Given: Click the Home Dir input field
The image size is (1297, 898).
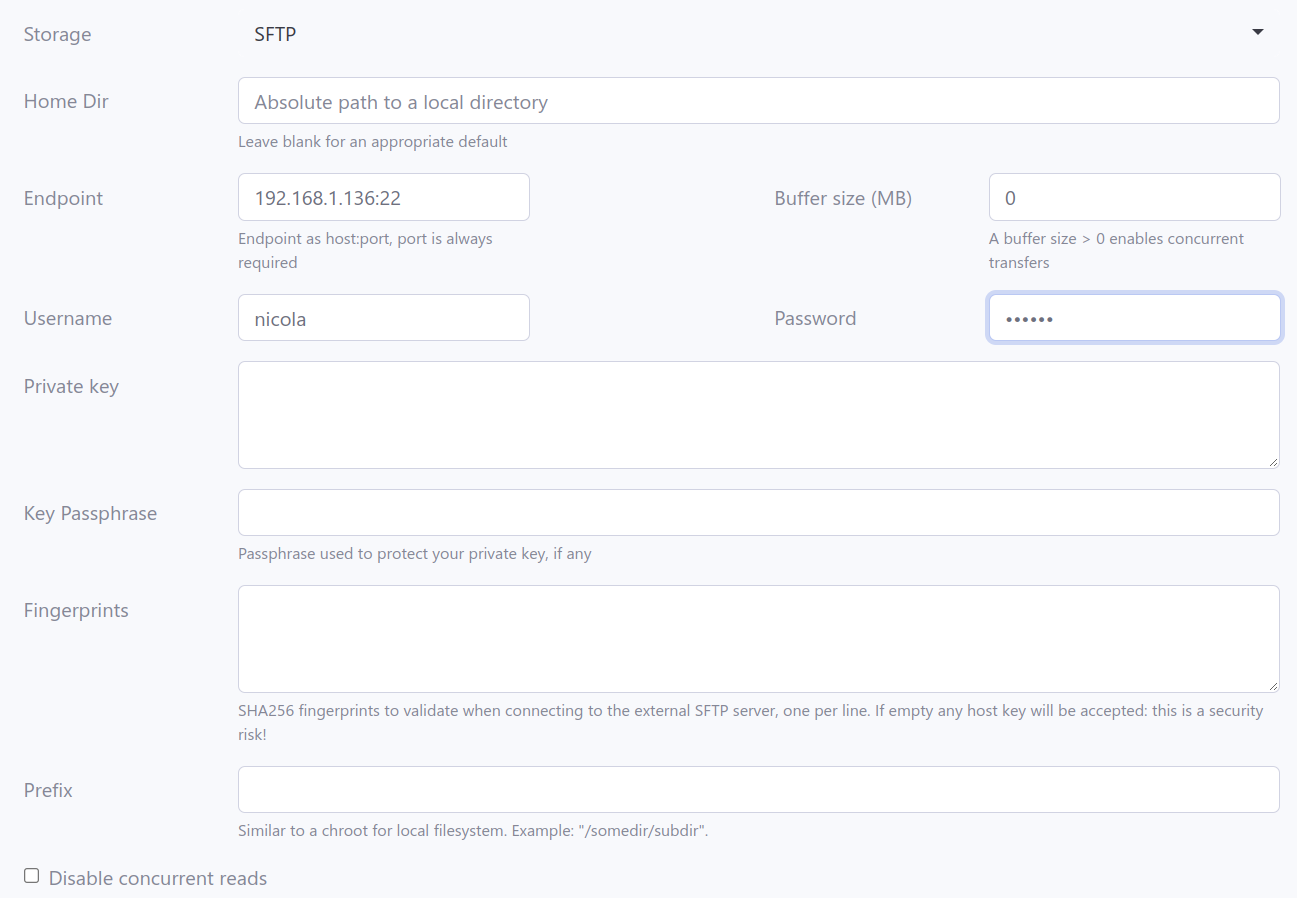Looking at the screenshot, I should pos(758,100).
